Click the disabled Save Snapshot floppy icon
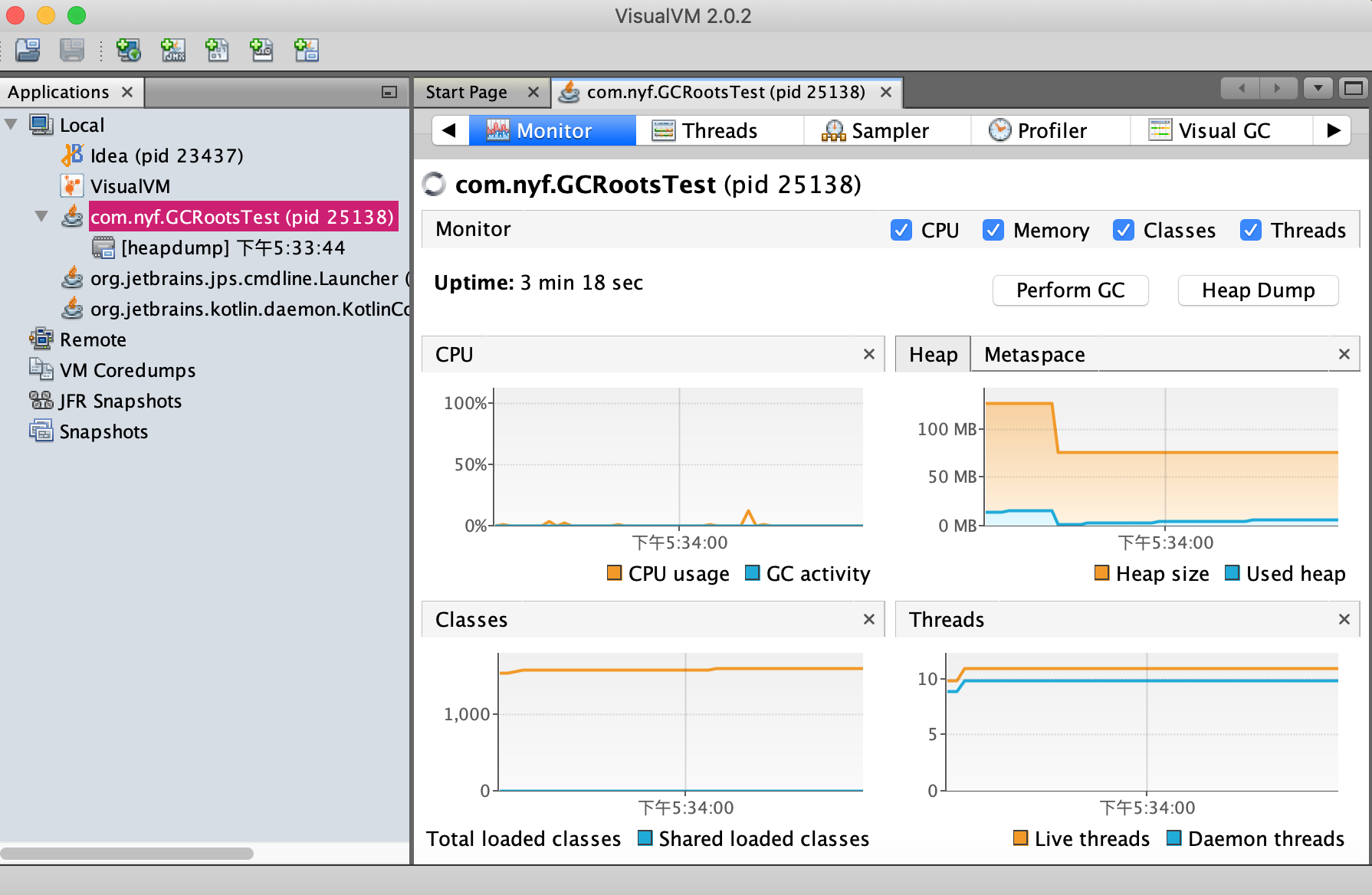The height and width of the screenshot is (895, 1372). [x=72, y=51]
